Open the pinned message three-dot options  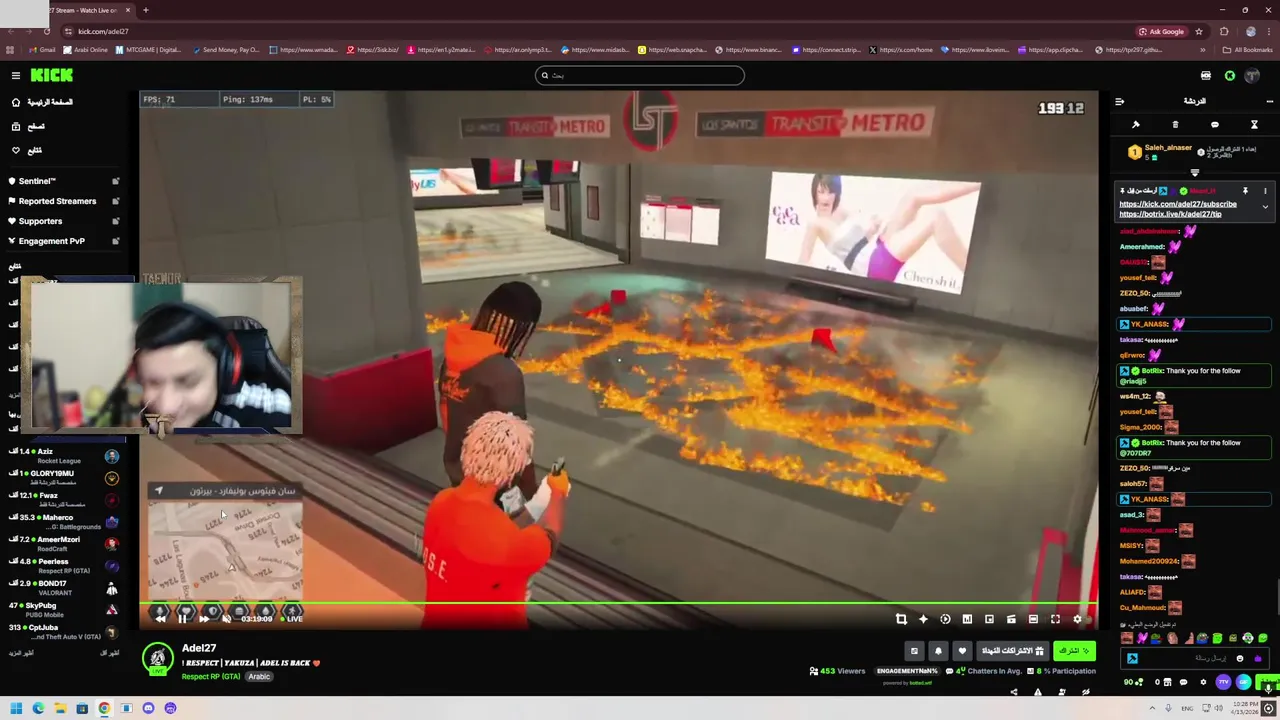click(1265, 190)
